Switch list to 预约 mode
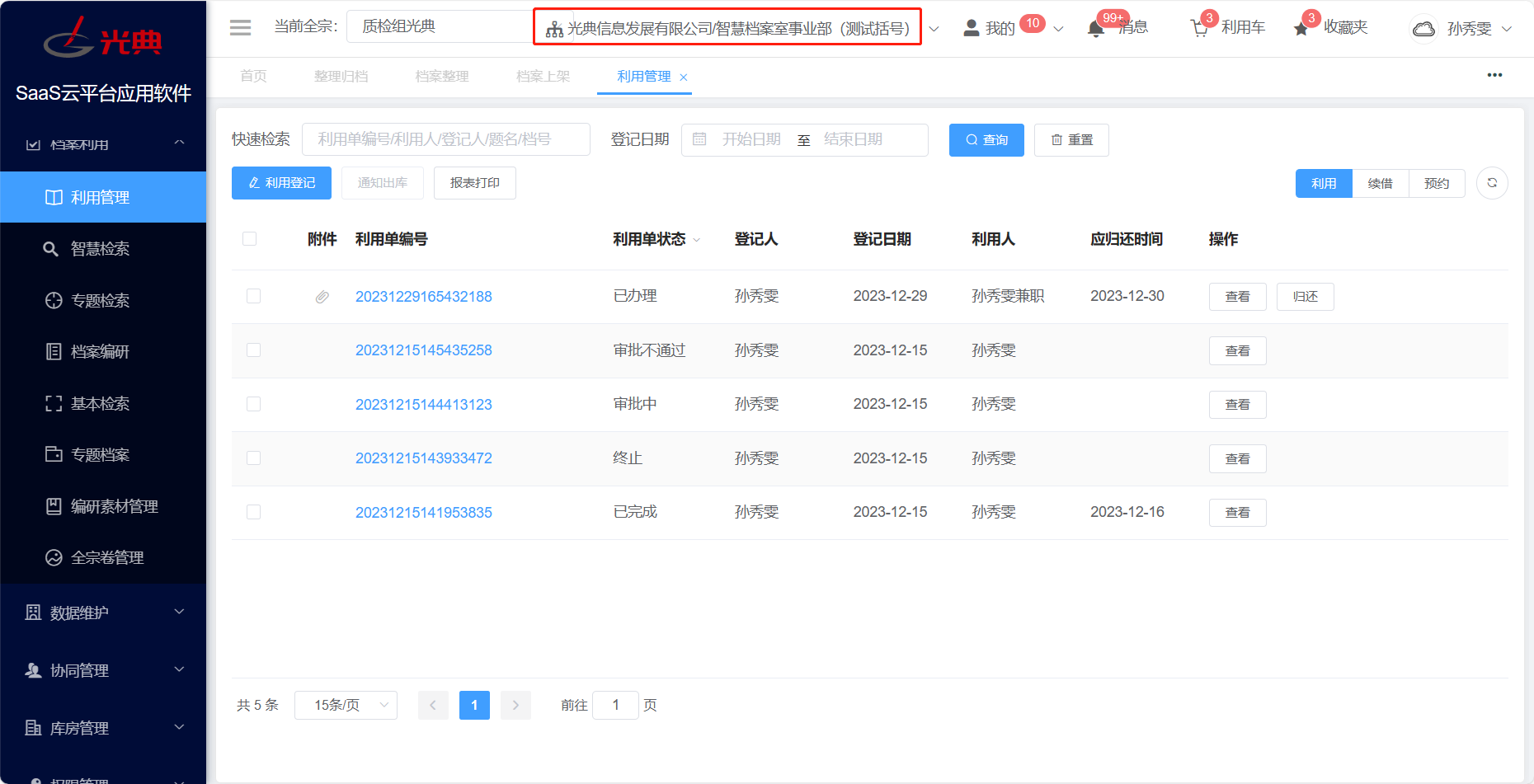This screenshot has height=784, width=1534. pos(1437,183)
